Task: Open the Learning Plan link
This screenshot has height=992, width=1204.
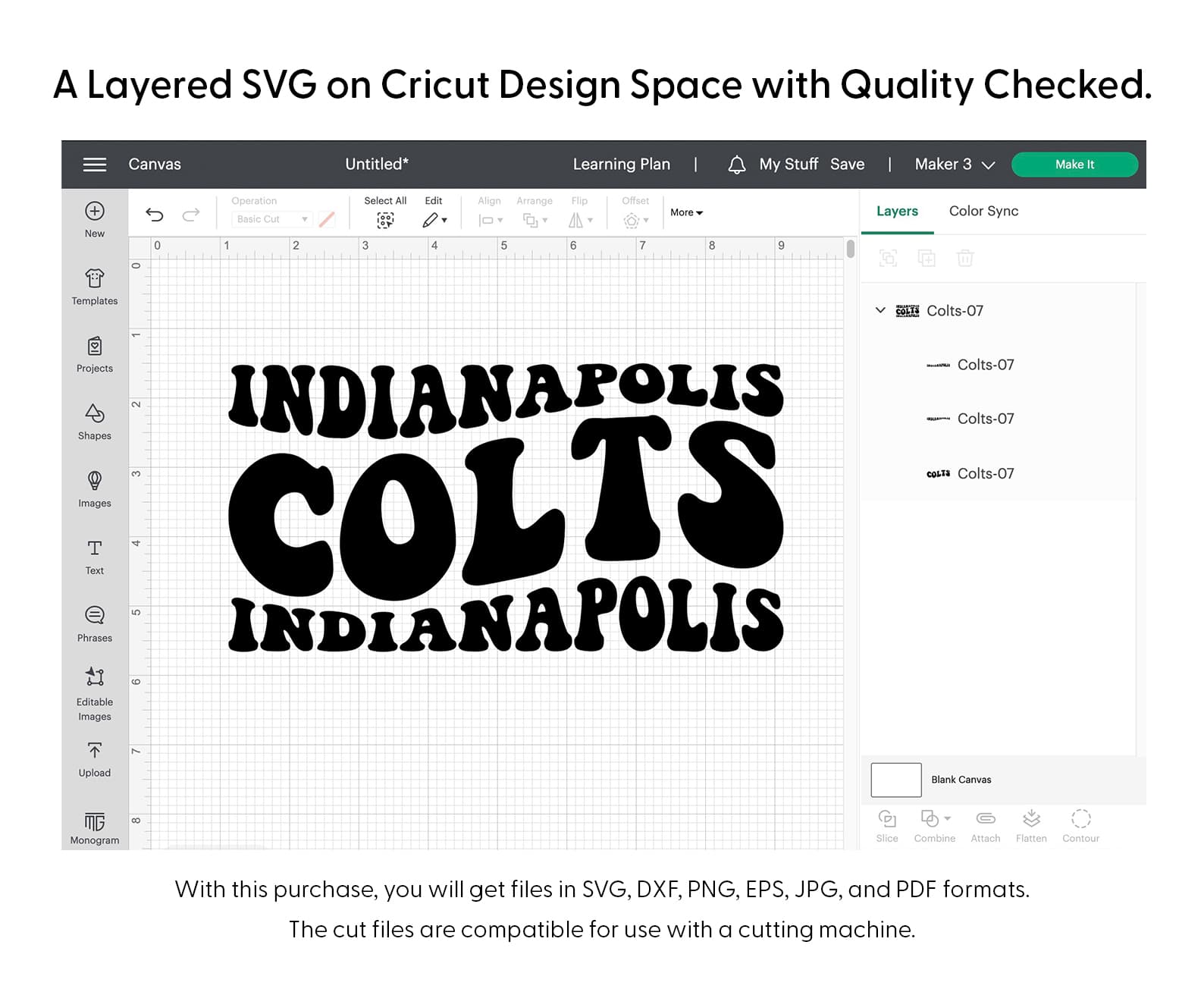Action: click(622, 165)
